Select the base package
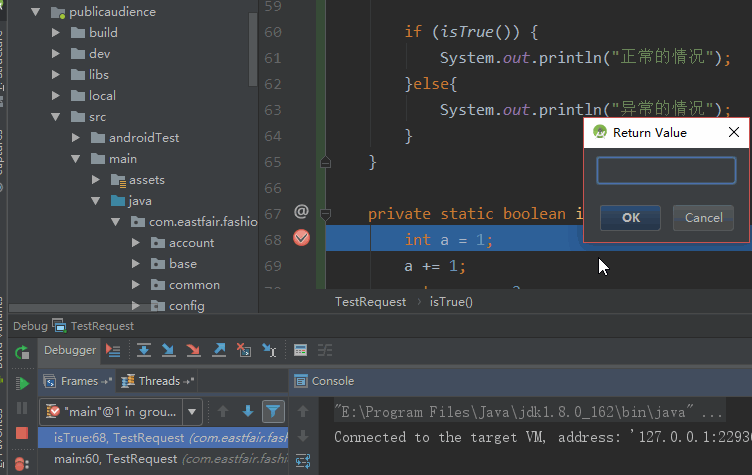This screenshot has height=475, width=752. (182, 264)
